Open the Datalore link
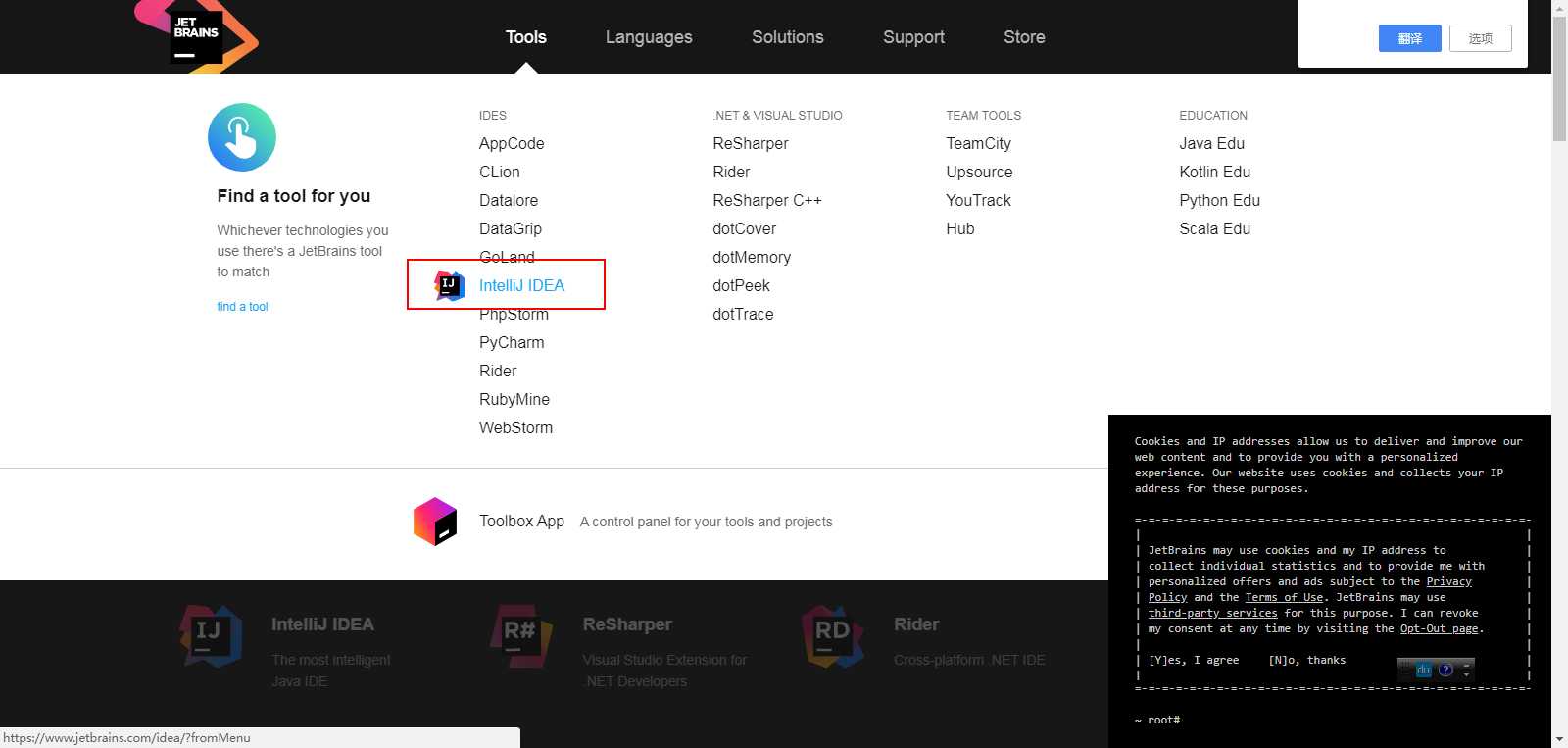This screenshot has height=748, width=1568. pyautogui.click(x=509, y=200)
